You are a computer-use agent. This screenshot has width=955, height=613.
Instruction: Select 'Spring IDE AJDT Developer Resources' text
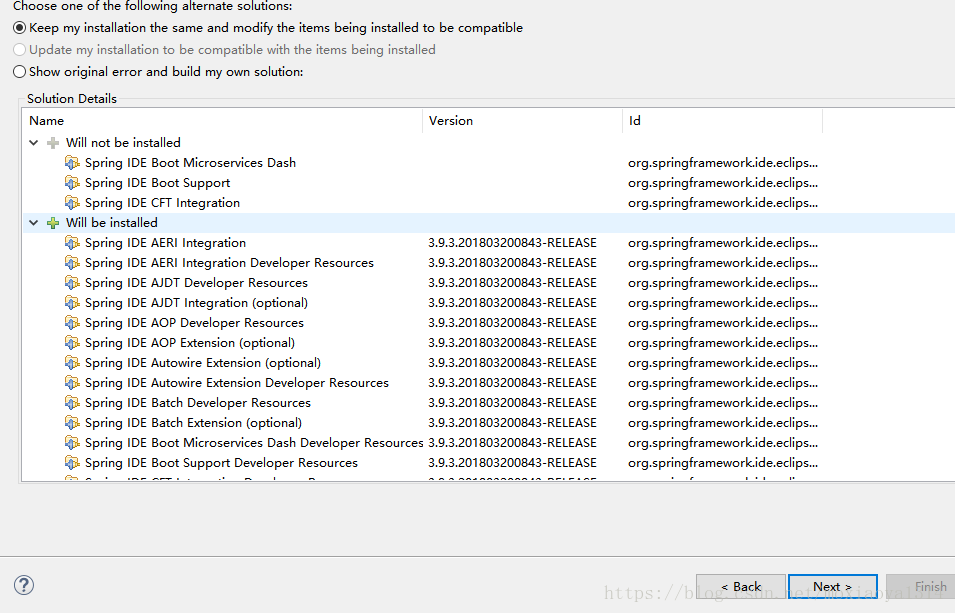(196, 283)
